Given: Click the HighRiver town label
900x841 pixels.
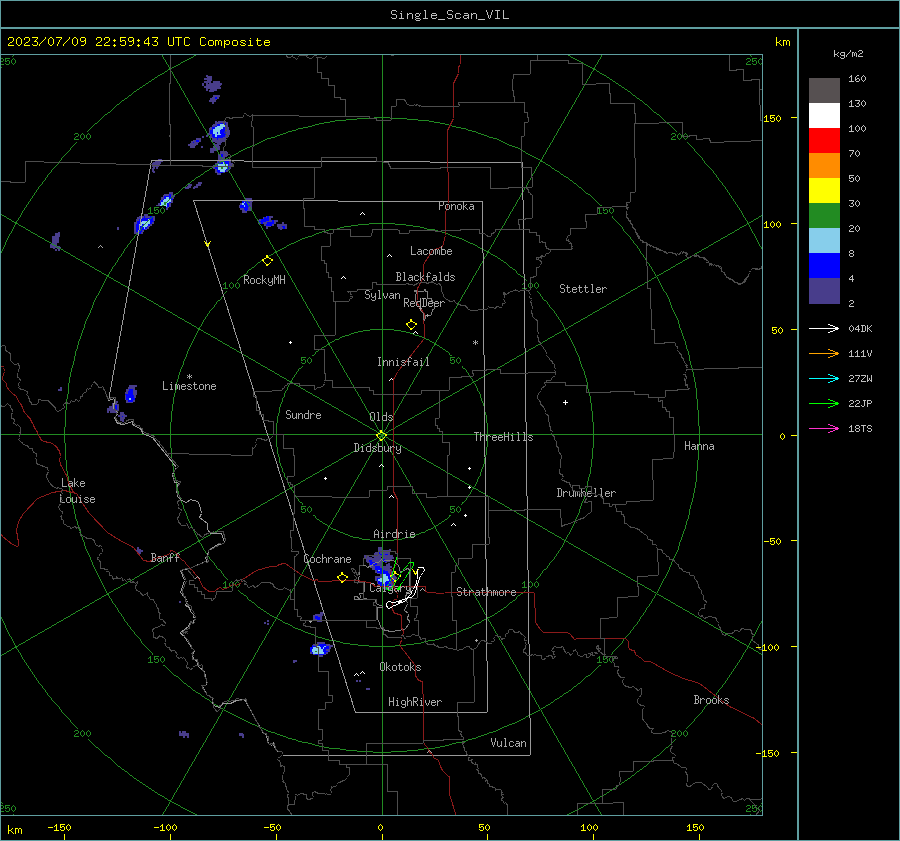Looking at the screenshot, I should [415, 702].
